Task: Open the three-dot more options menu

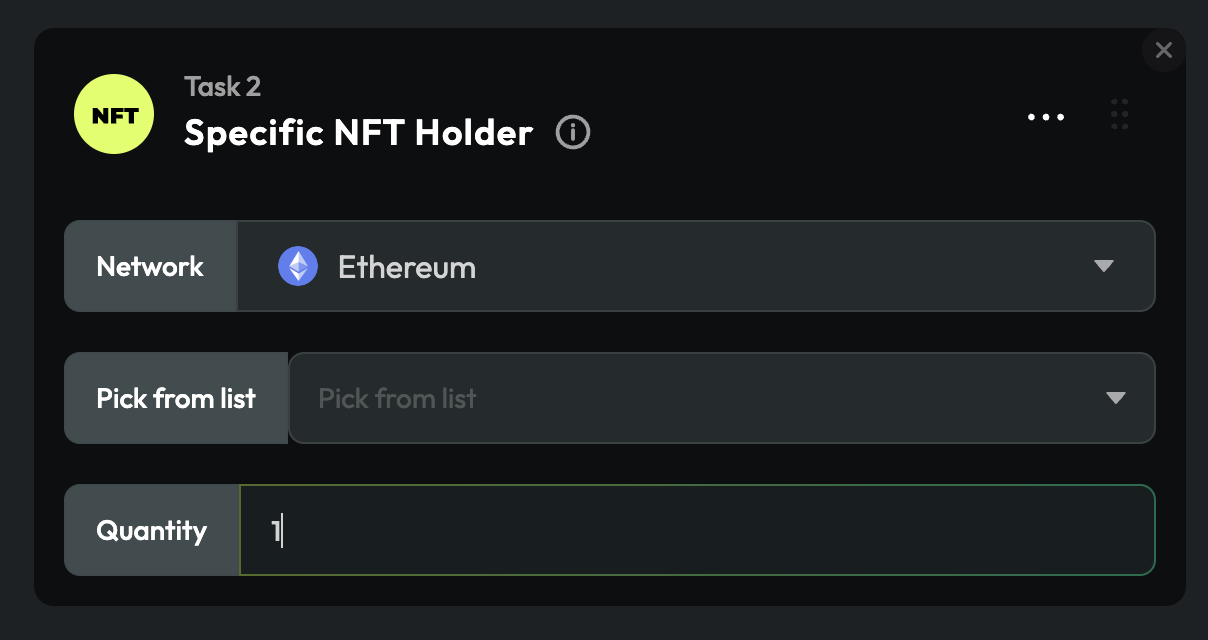Action: (x=1046, y=117)
